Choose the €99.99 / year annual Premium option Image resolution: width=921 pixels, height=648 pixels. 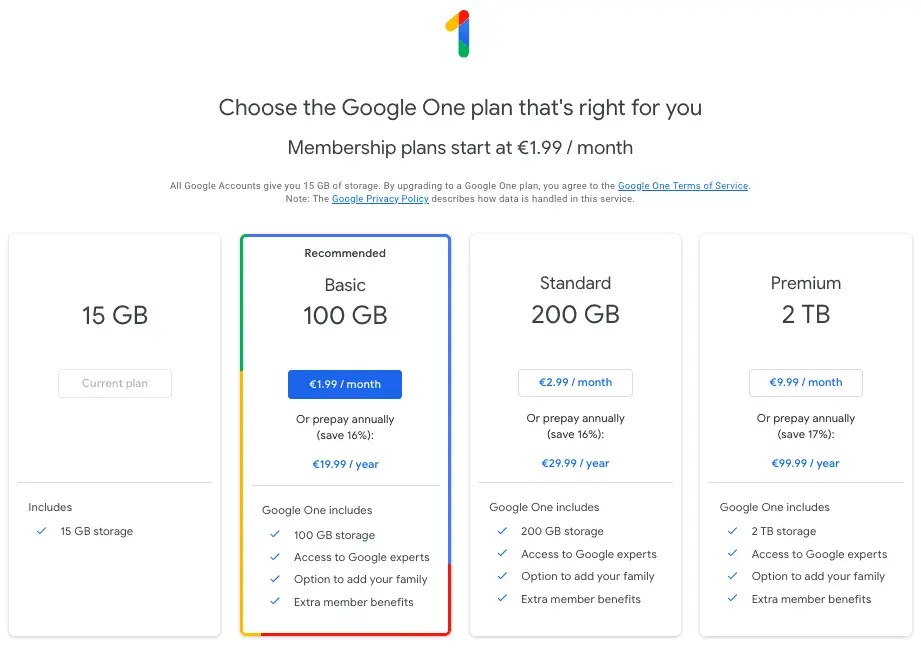pyautogui.click(x=805, y=462)
